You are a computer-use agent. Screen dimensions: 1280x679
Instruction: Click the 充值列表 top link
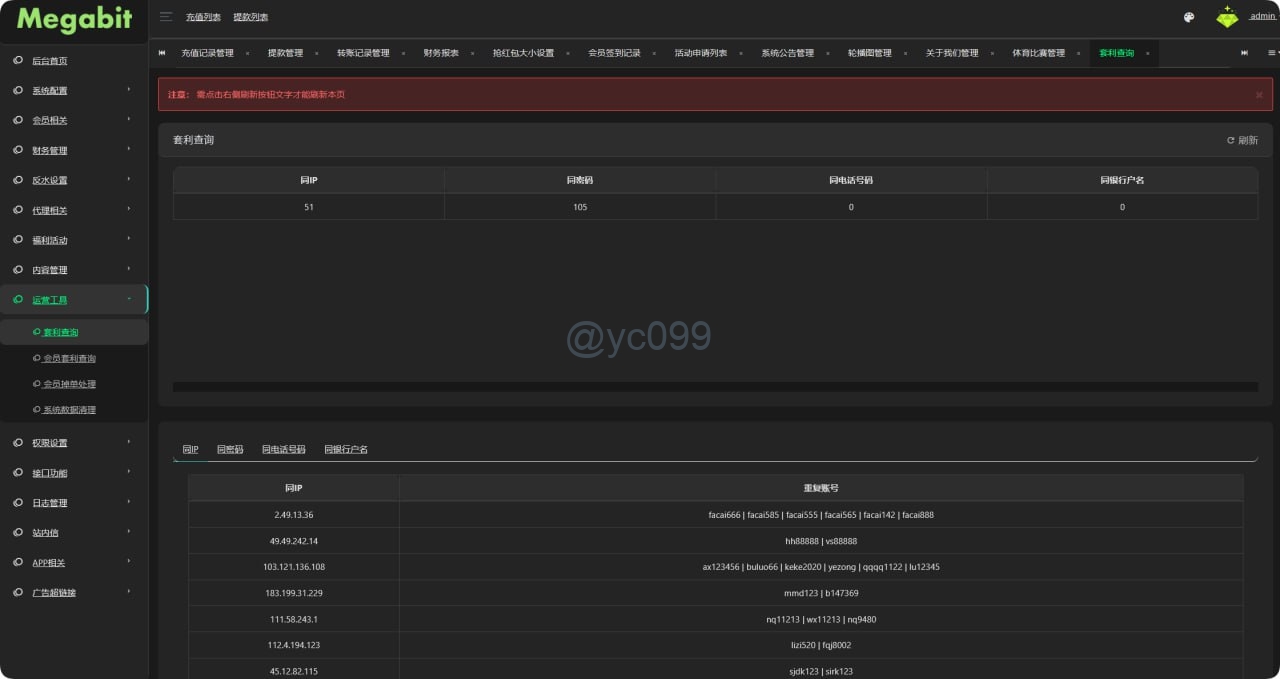pyautogui.click(x=203, y=17)
